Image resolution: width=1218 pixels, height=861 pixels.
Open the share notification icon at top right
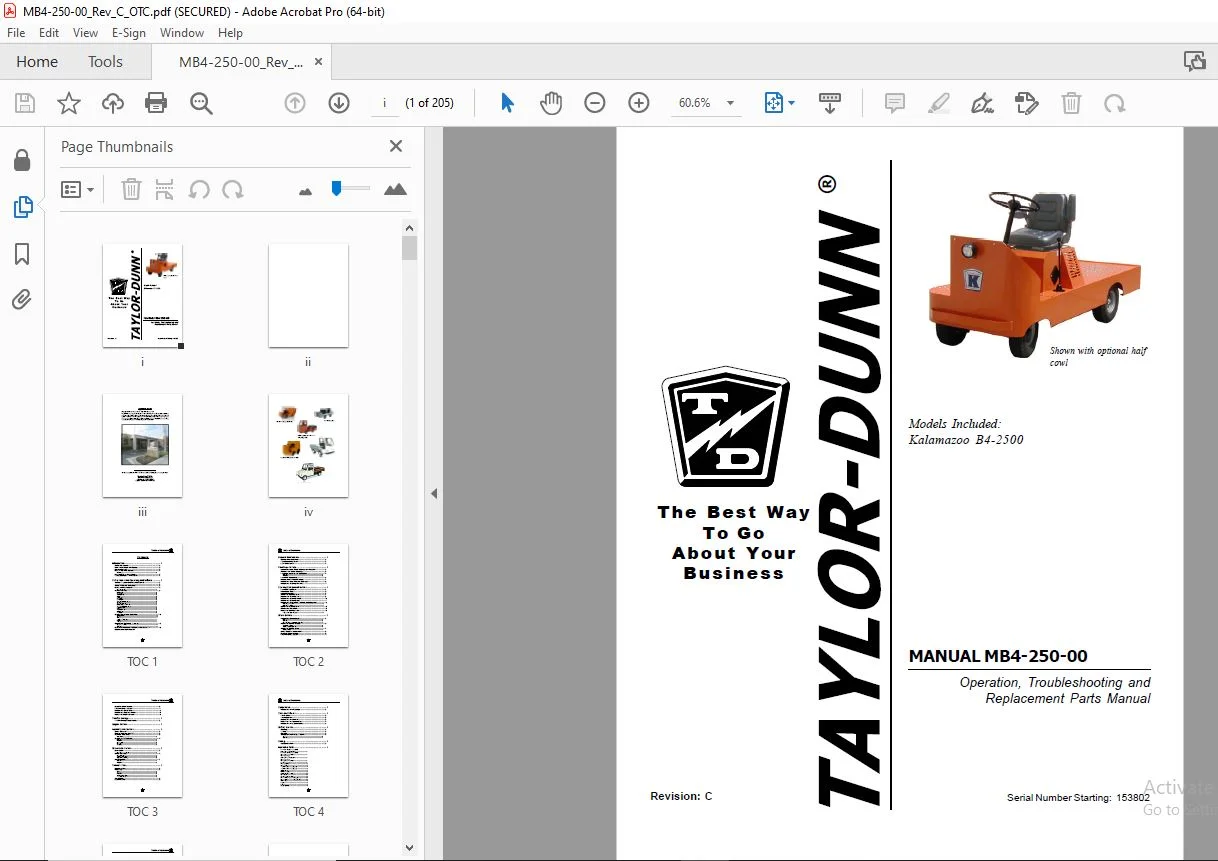pos(1194,61)
